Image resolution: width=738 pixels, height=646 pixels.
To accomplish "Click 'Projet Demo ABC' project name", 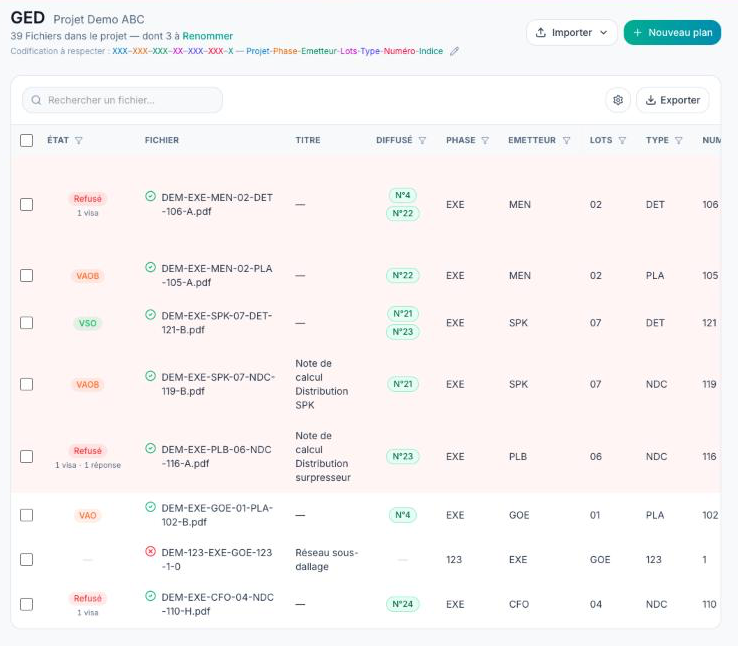I will [99, 19].
